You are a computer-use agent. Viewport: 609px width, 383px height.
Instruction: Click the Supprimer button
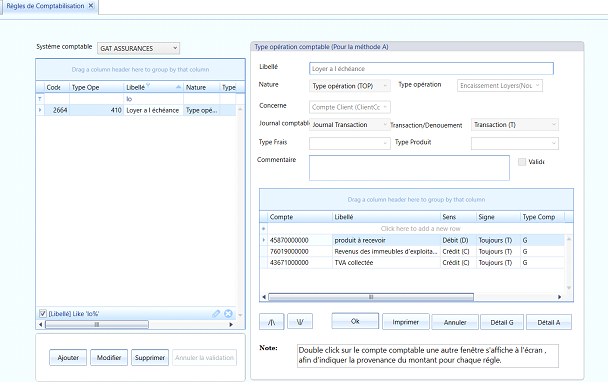click(x=150, y=357)
